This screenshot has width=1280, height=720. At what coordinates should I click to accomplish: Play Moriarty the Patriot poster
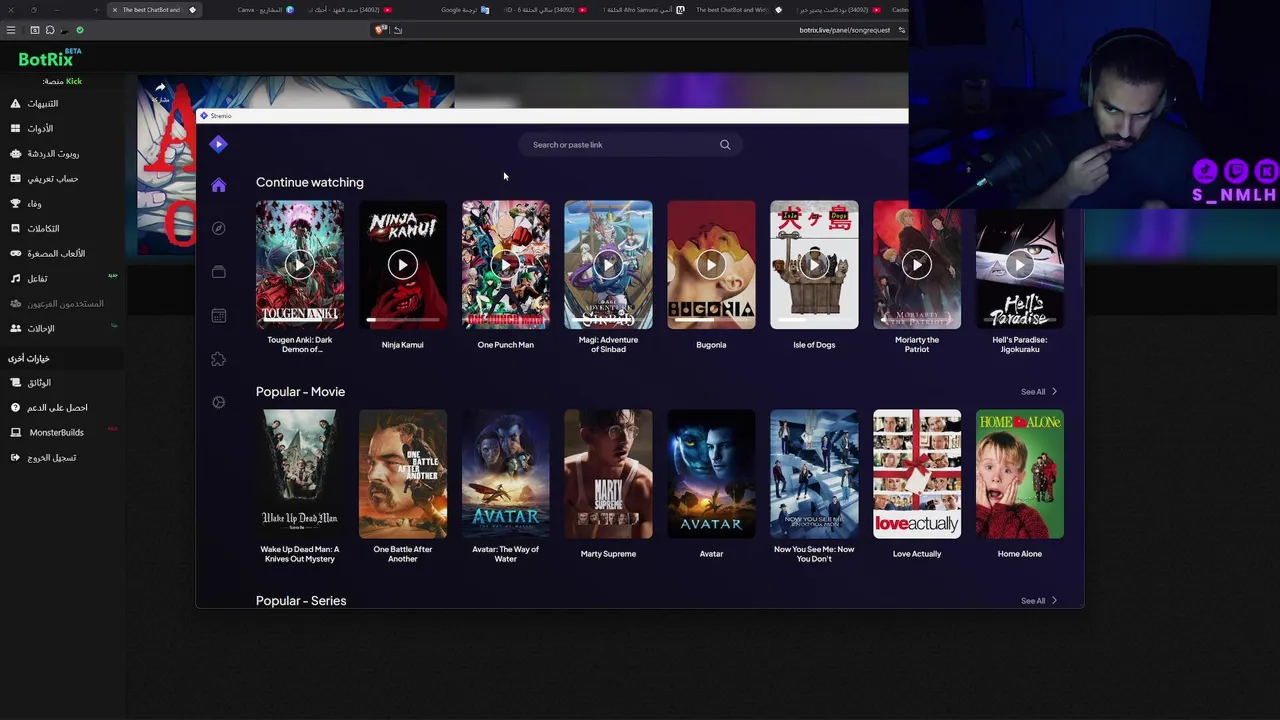[917, 265]
